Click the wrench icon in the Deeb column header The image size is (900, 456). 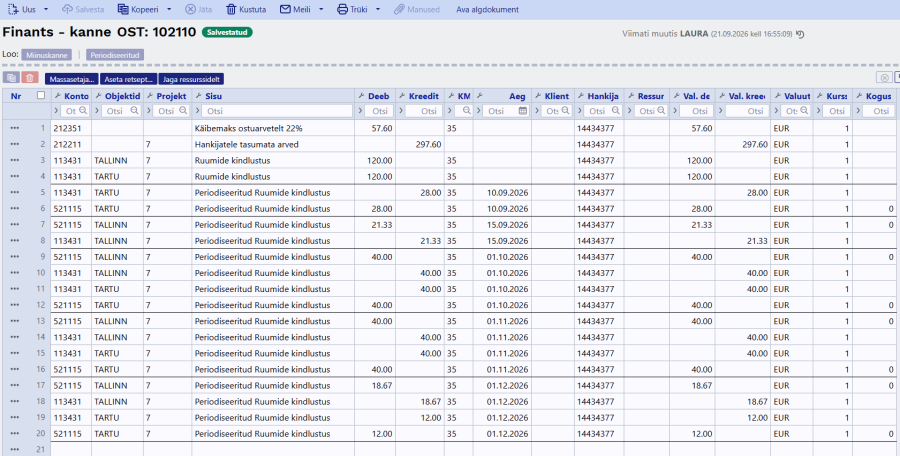(x=360, y=96)
